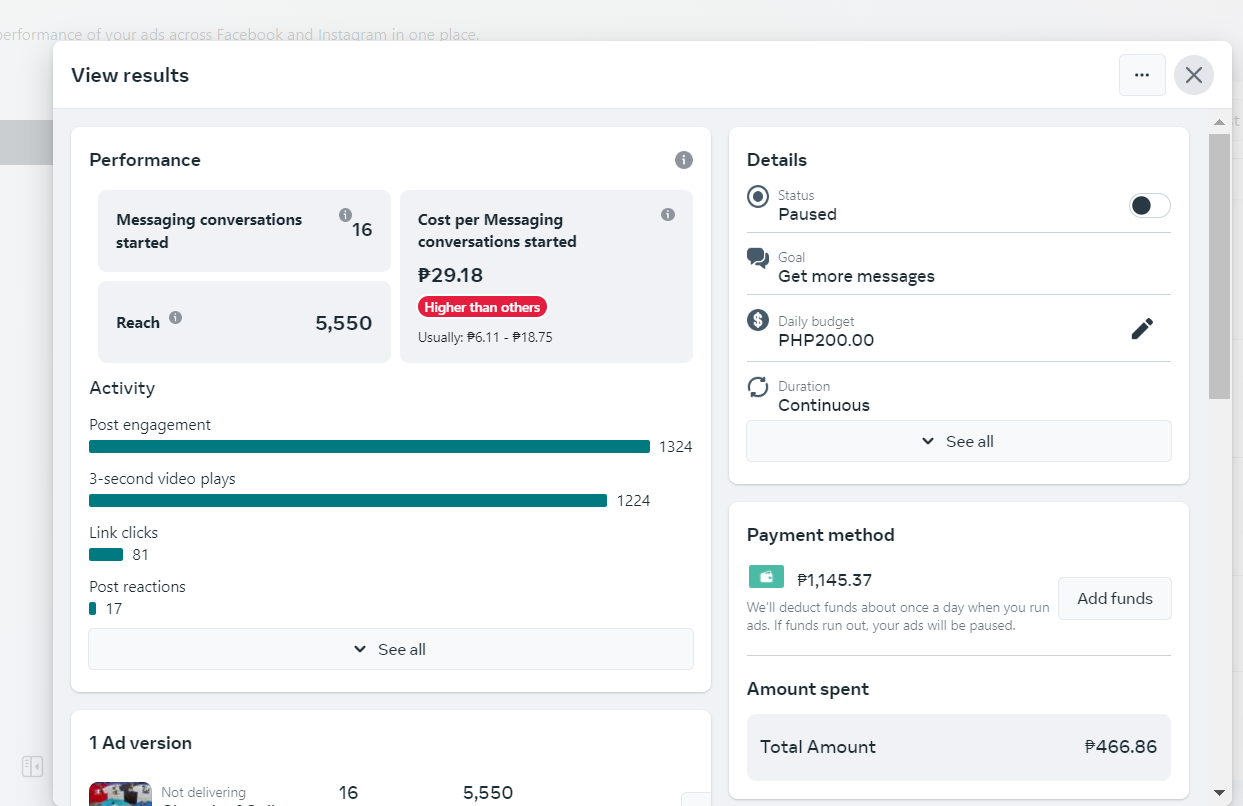This screenshot has height=806, width=1243.
Task: Toggle the ad Status switch
Action: (1149, 206)
